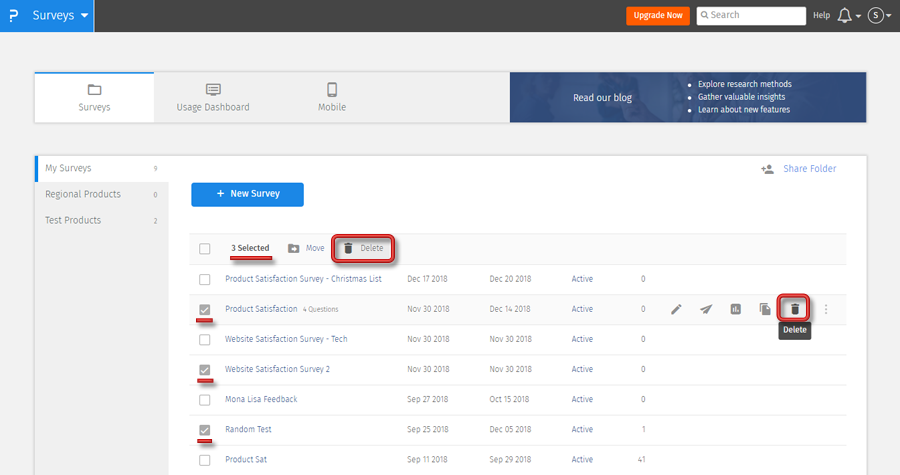This screenshot has width=900, height=475.
Task: Click the QuestionPro logo icon
Action: click(x=11, y=16)
